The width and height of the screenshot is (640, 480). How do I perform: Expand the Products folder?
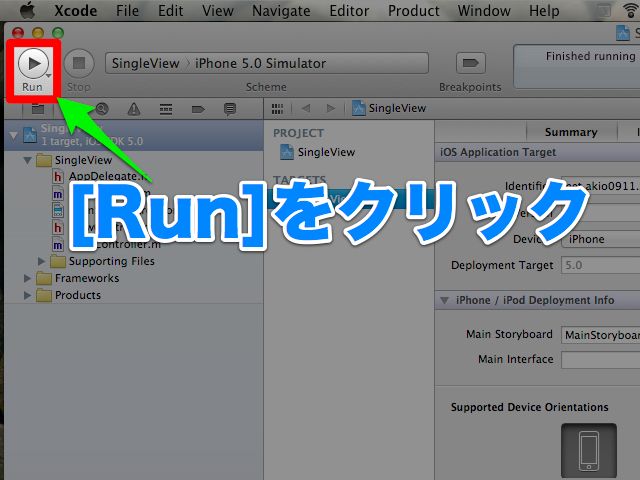(27, 295)
